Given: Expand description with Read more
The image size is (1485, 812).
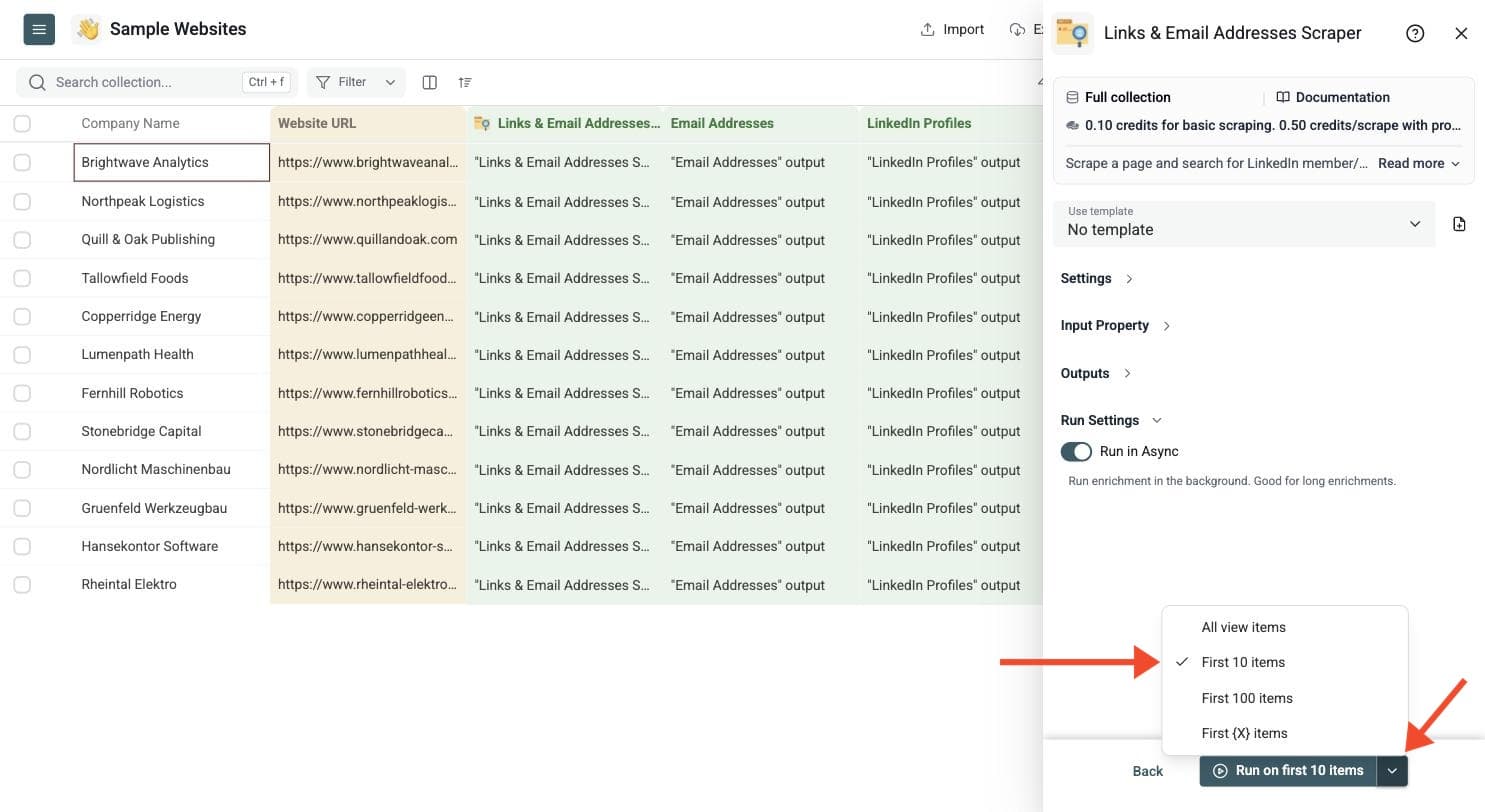Looking at the screenshot, I should click(x=1419, y=164).
